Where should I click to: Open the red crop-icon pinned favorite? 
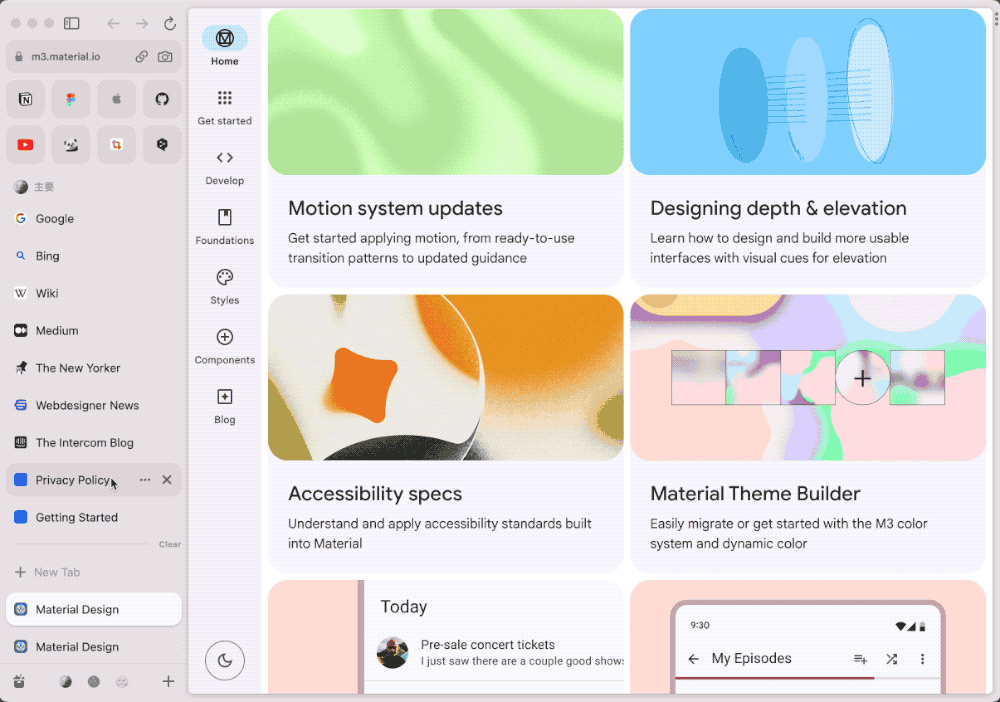(x=117, y=145)
